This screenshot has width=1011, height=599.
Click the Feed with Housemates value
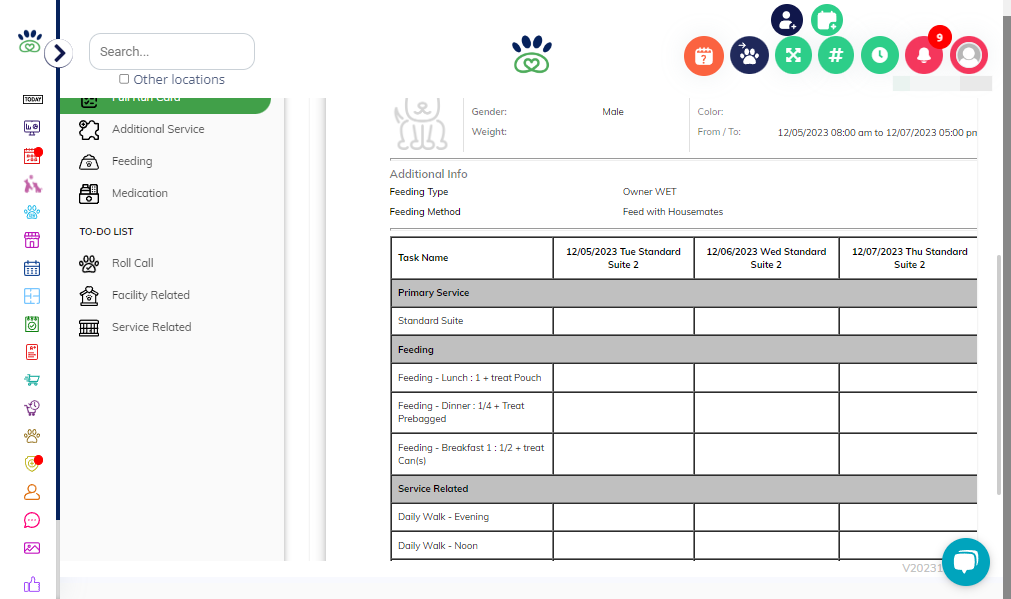pyautogui.click(x=672, y=212)
